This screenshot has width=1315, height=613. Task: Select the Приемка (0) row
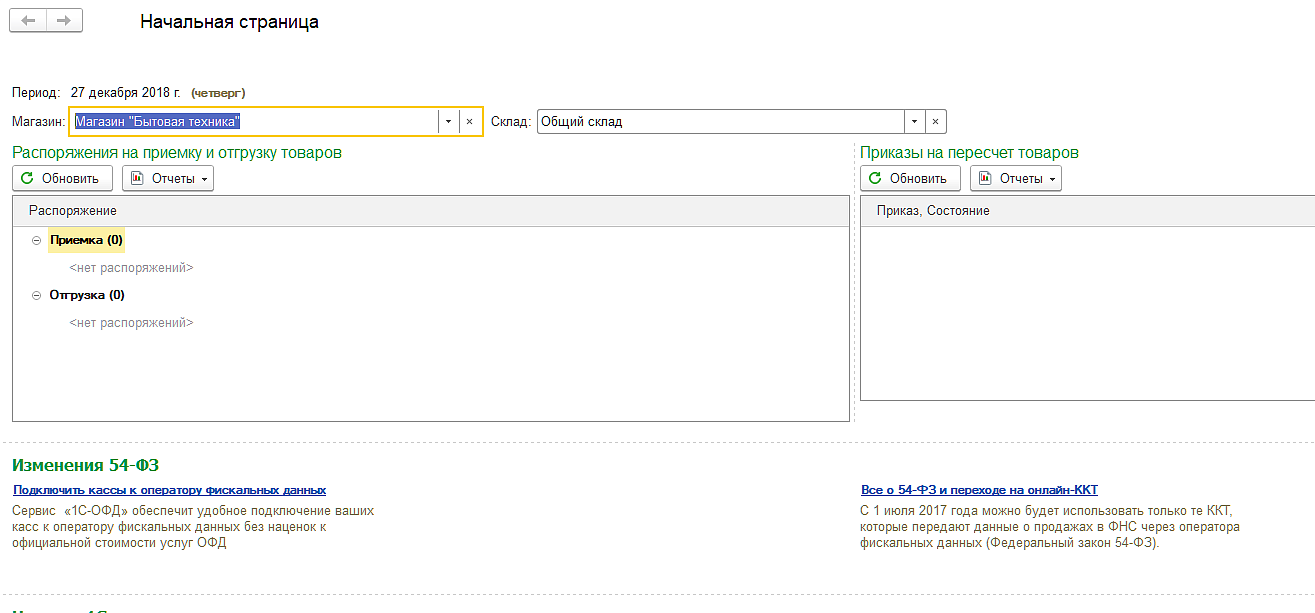click(x=87, y=241)
